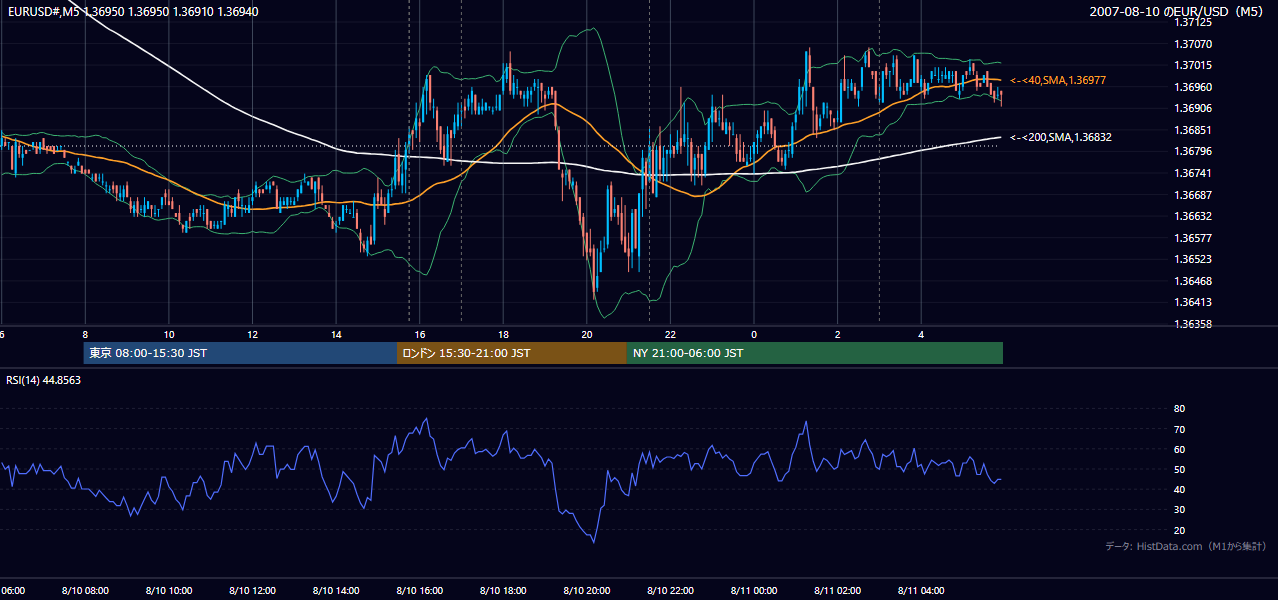Click price axis label 1.36687
Viewport: 1278px width, 600px height.
point(1193,195)
